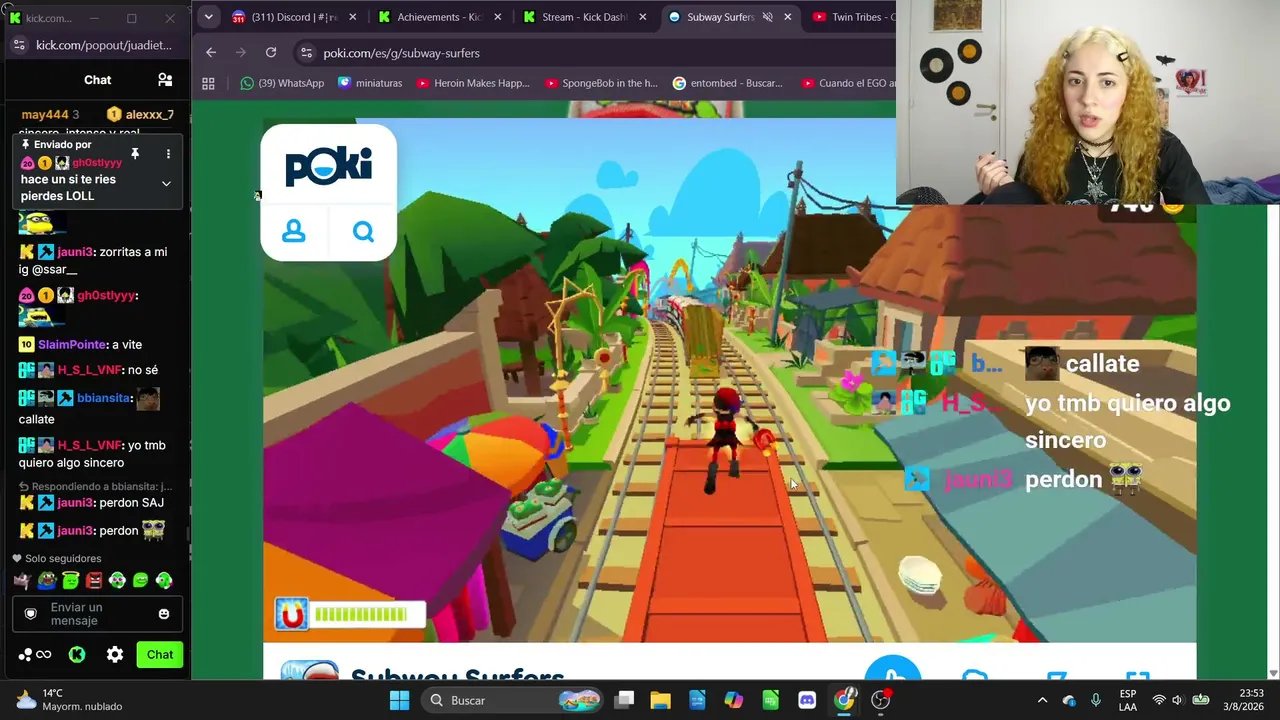Screen dimensions: 1280x720
Task: Click the Poki logo
Action: coord(328,166)
